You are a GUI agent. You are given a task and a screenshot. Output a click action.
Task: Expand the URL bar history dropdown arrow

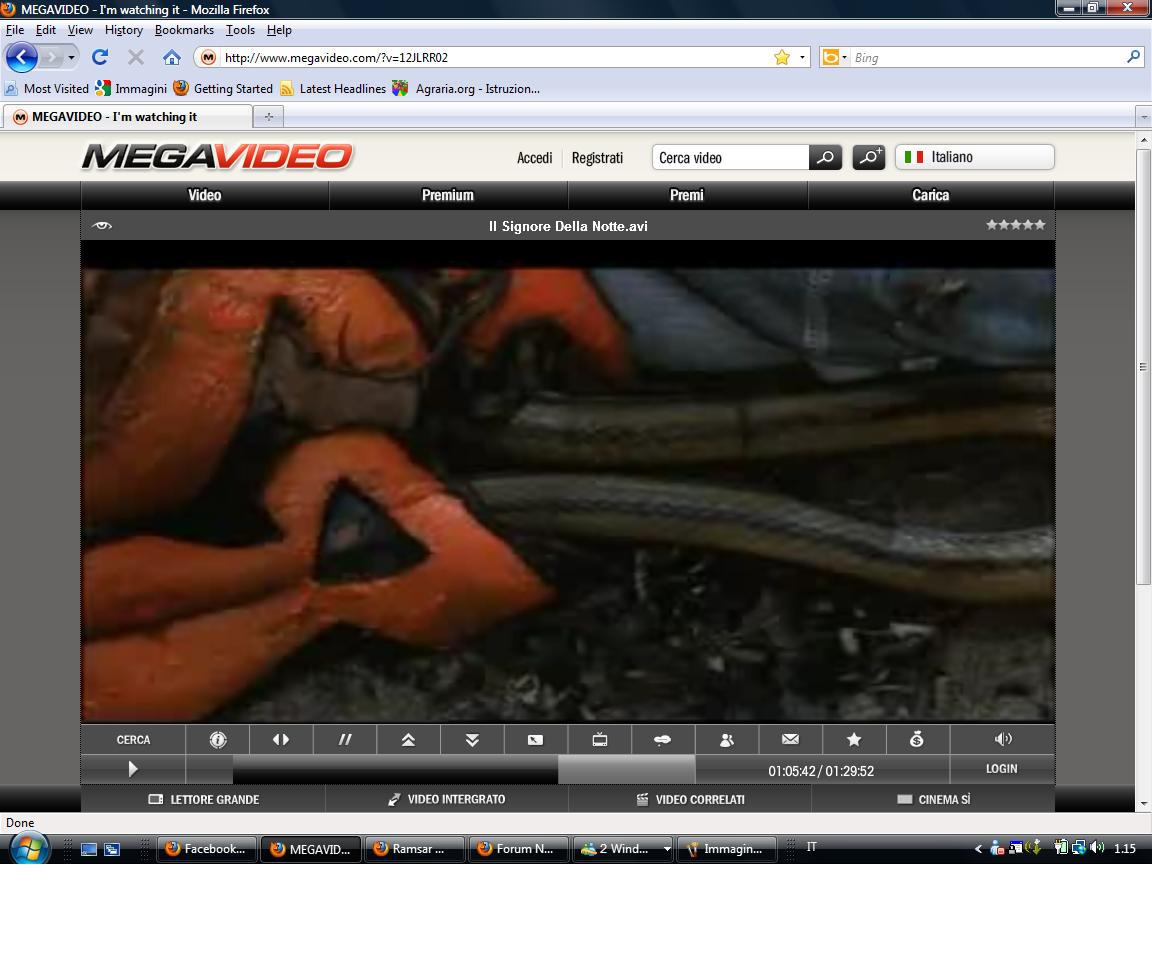tap(802, 58)
